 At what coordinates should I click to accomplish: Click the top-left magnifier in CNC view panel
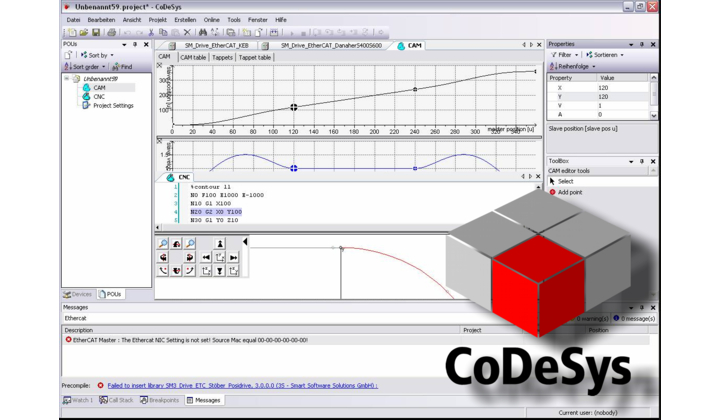click(163, 243)
